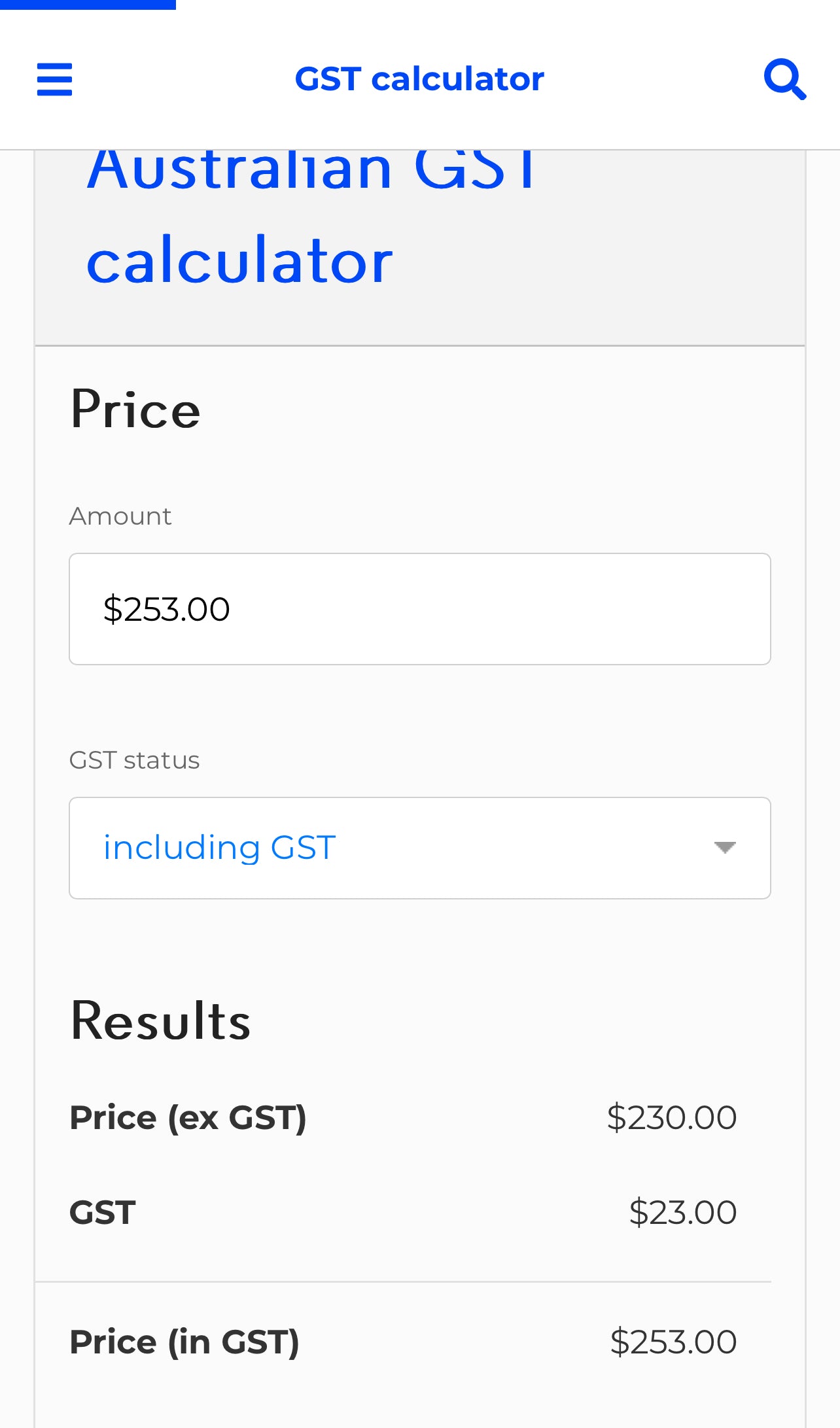
Task: Click the divider line above Price (in GST)
Action: pos(403,1281)
